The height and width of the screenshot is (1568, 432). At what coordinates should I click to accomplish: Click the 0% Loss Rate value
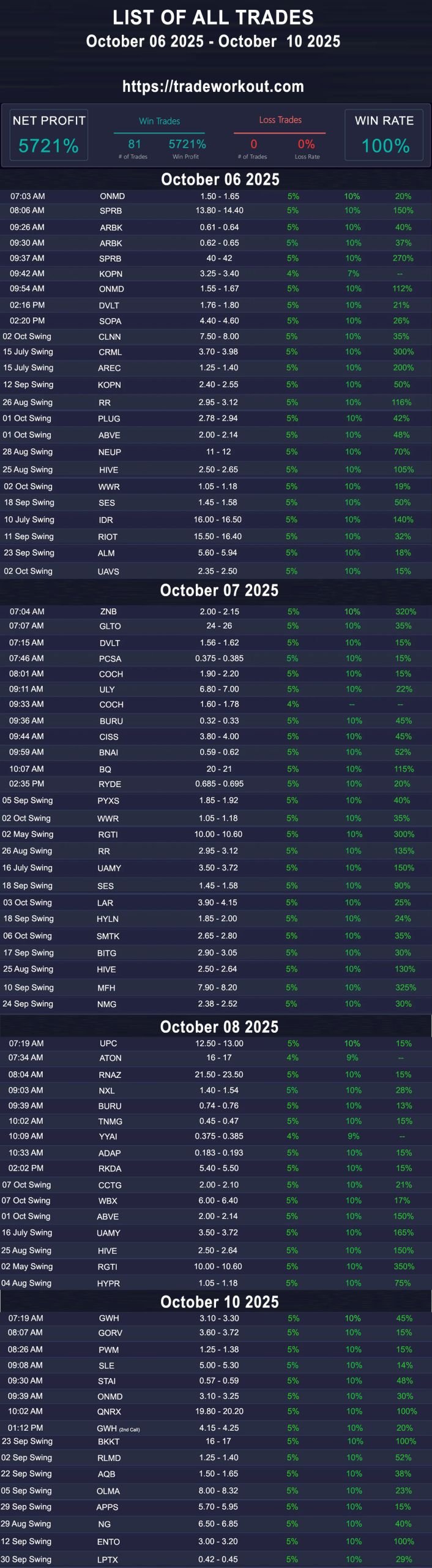(306, 145)
